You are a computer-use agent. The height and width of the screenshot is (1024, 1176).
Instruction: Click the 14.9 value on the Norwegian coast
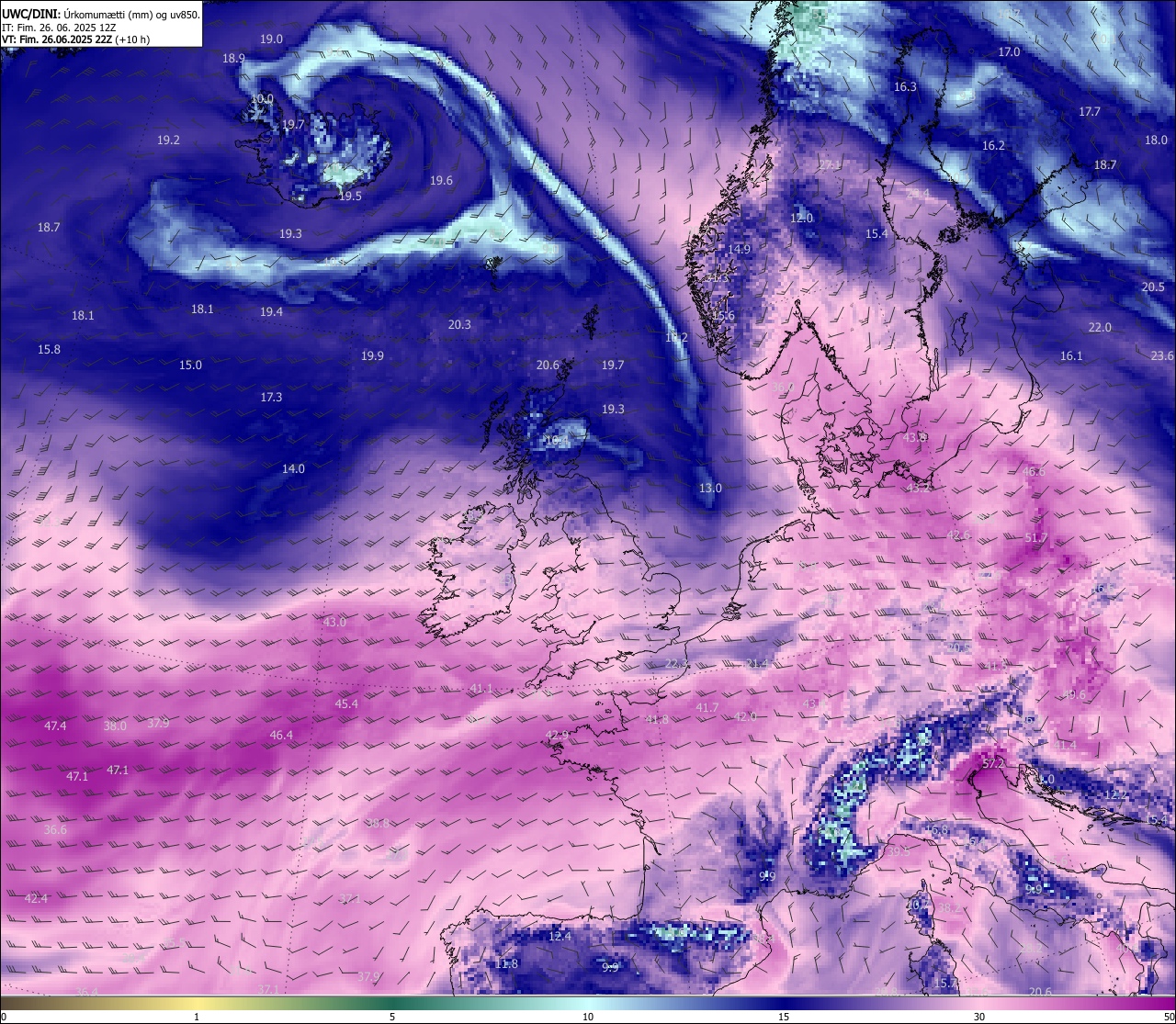739,249
